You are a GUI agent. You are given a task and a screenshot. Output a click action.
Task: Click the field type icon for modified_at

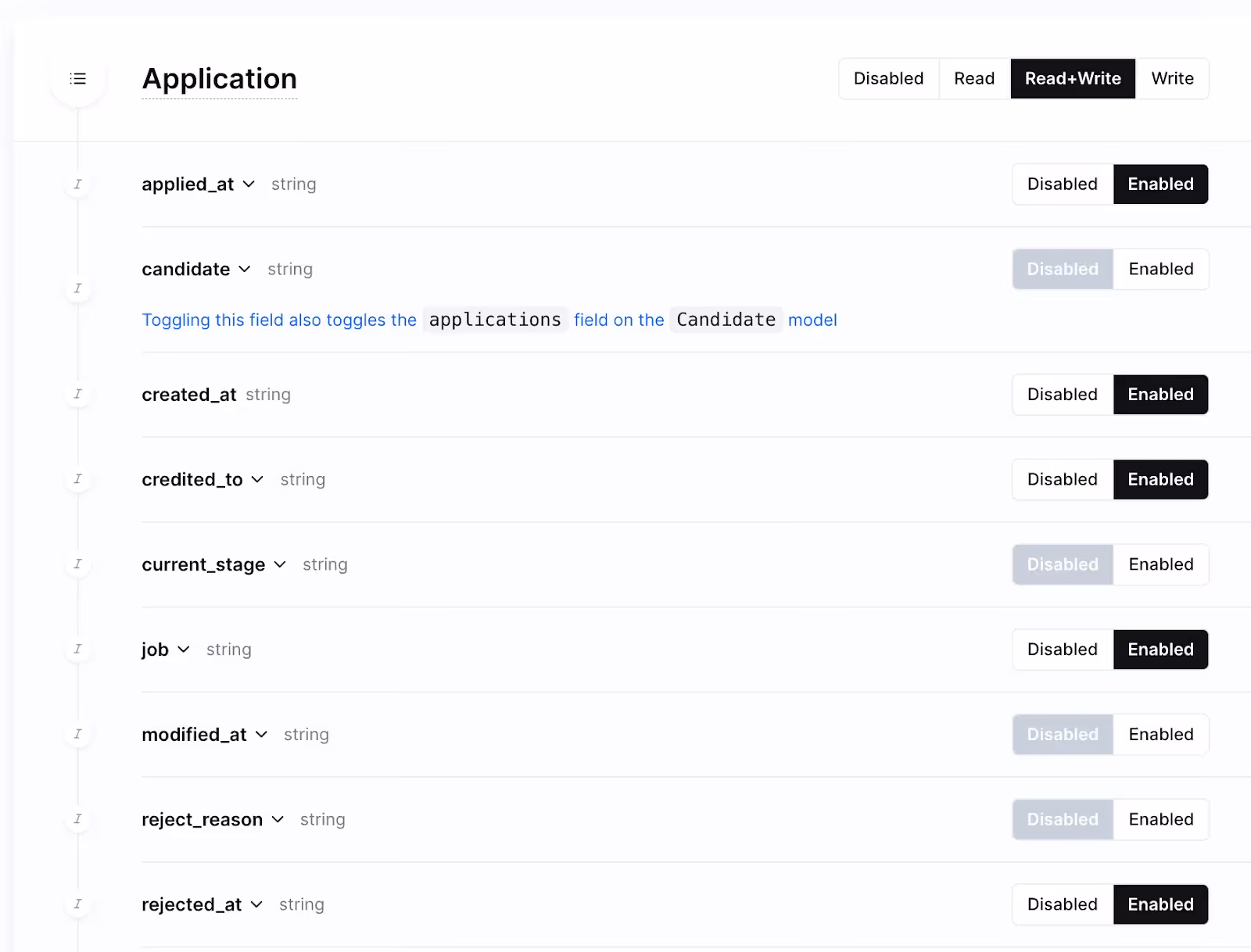click(77, 734)
